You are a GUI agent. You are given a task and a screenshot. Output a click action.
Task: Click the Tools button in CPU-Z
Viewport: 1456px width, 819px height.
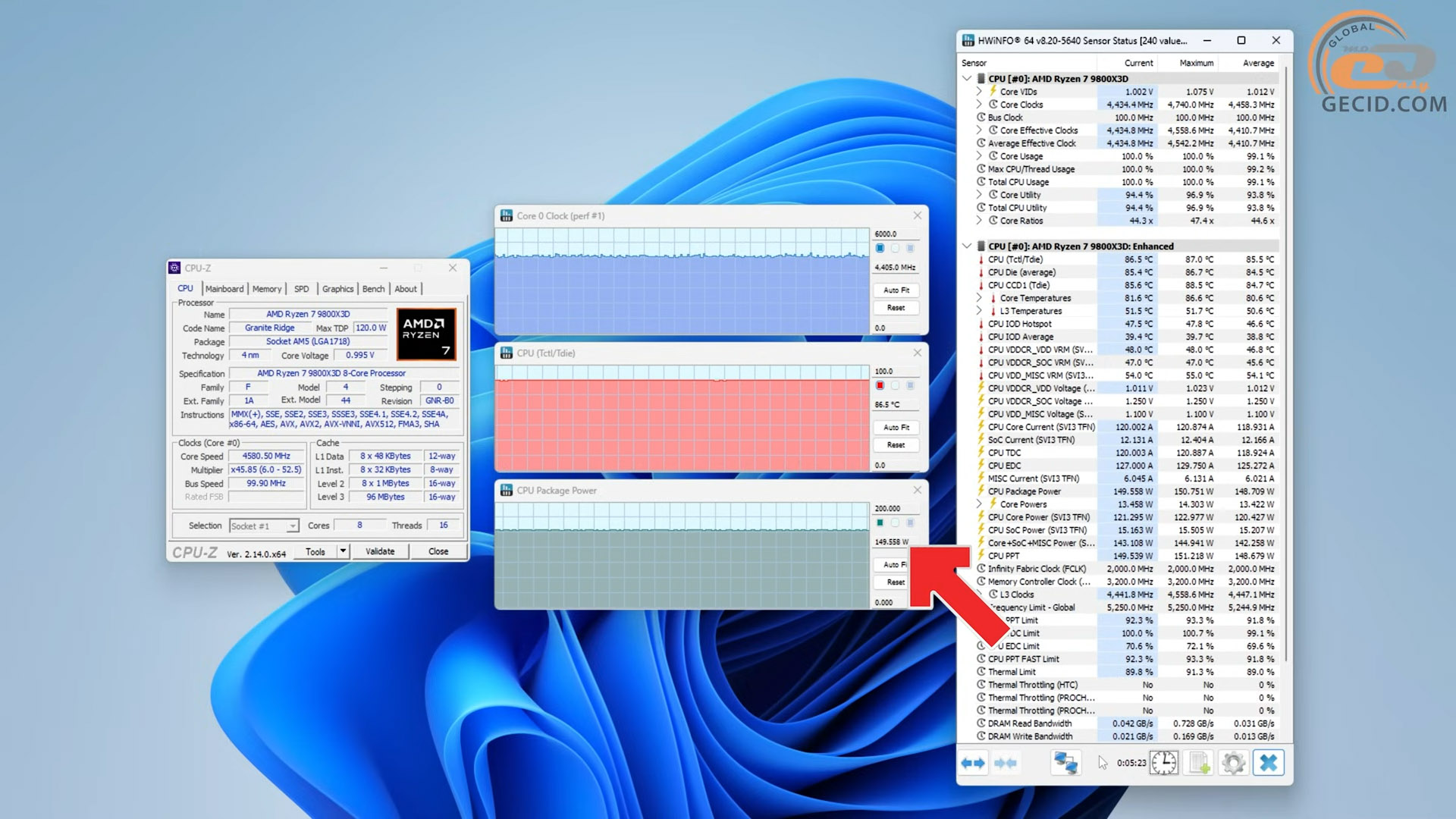click(315, 551)
